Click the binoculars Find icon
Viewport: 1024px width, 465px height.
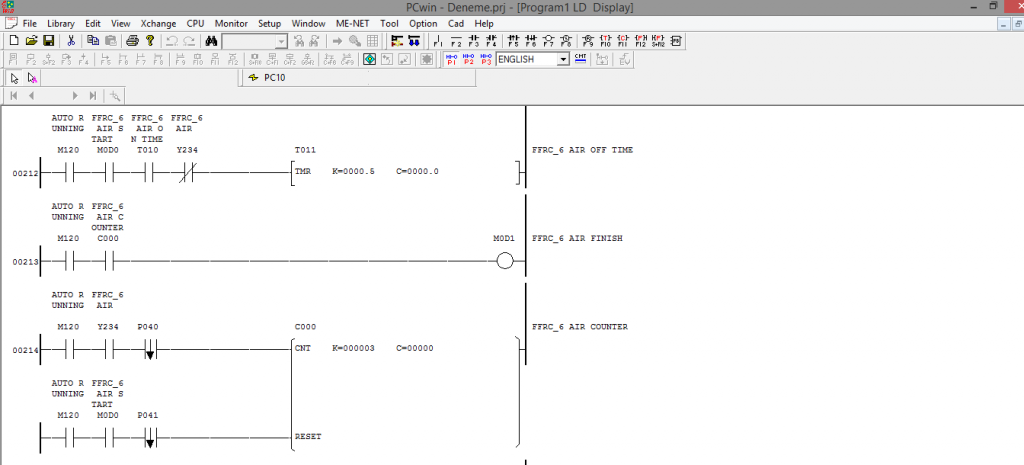click(211, 41)
